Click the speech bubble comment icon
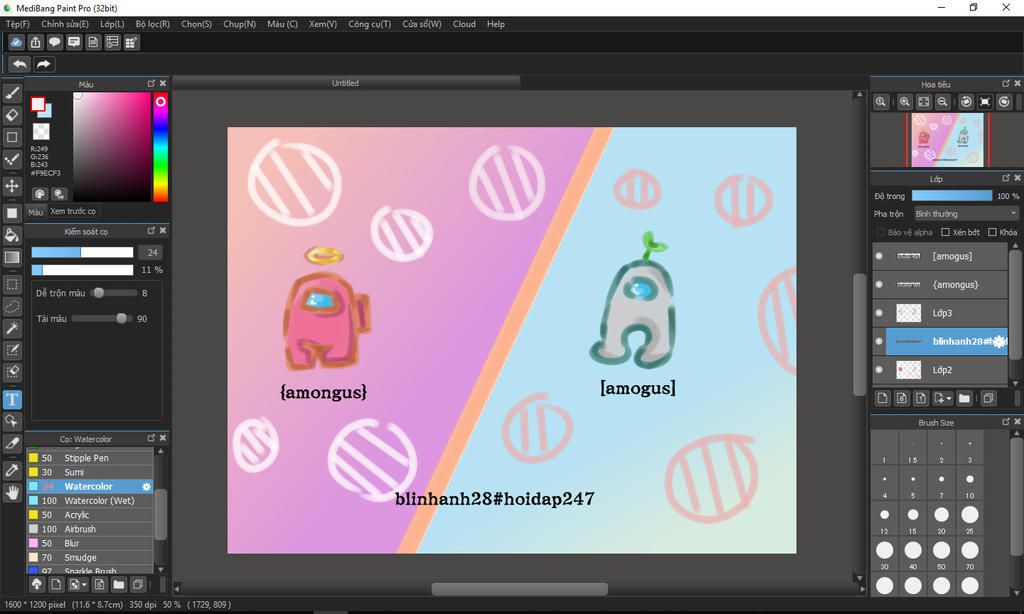The image size is (1024, 614). [55, 42]
